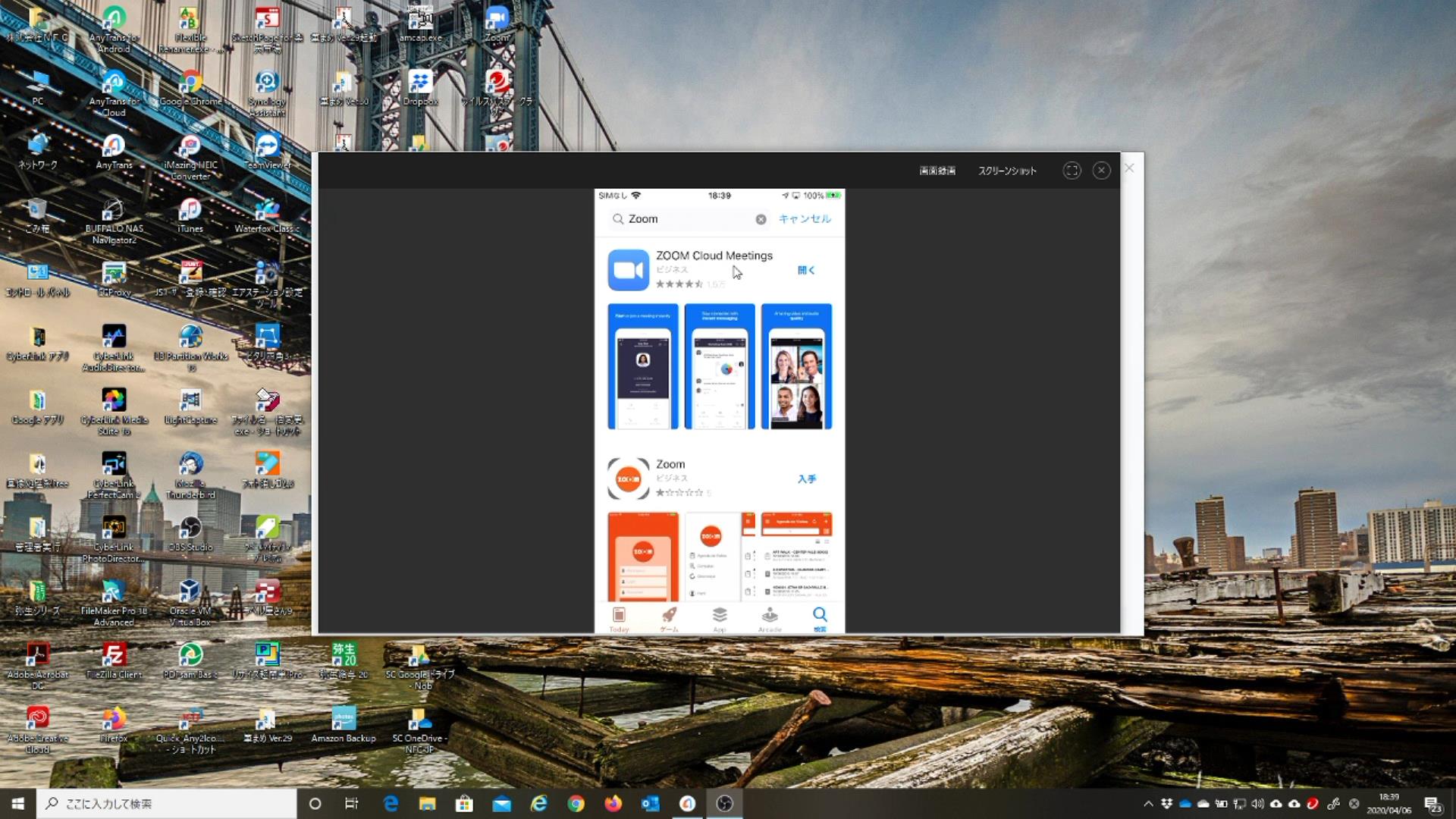Open the Dropbox desktop shortcut
The width and height of the screenshot is (1456, 819).
(x=420, y=87)
